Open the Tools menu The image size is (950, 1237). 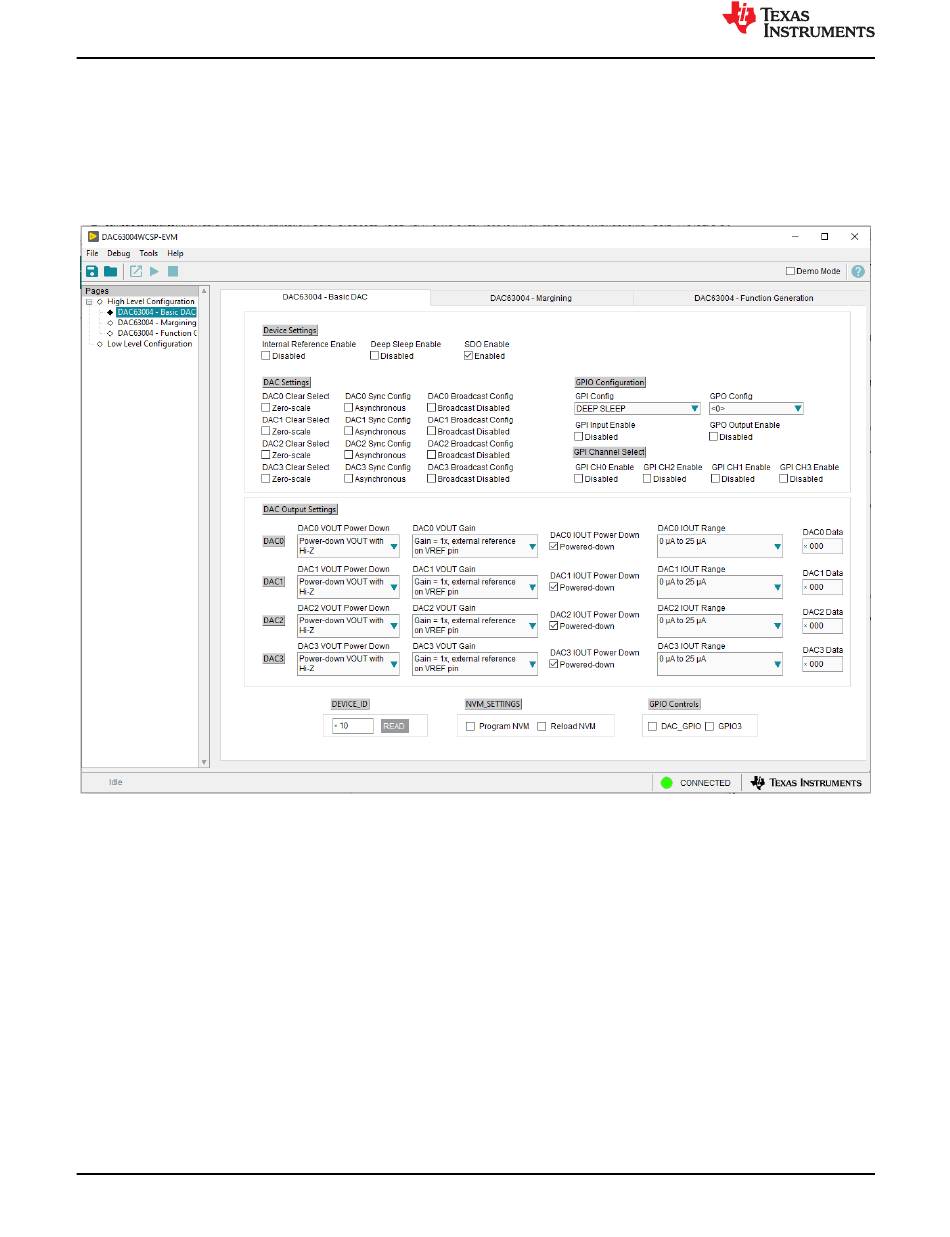148,254
